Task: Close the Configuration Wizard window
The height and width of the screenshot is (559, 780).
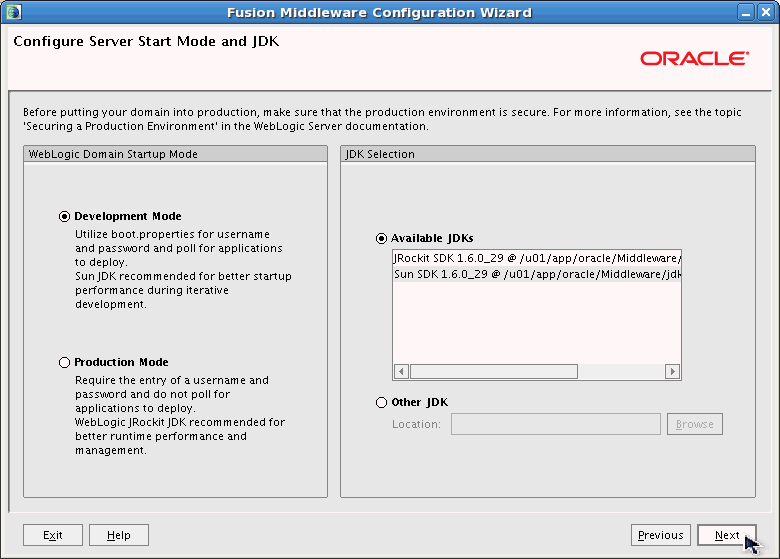Action: (x=766, y=12)
